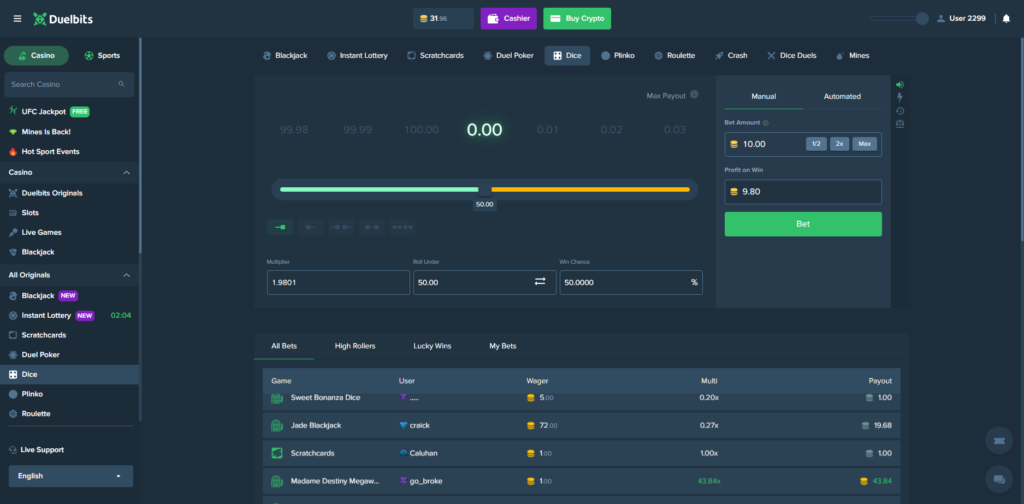Image resolution: width=1024 pixels, height=504 pixels.
Task: Click the level progress slider near username
Action: coord(899,19)
